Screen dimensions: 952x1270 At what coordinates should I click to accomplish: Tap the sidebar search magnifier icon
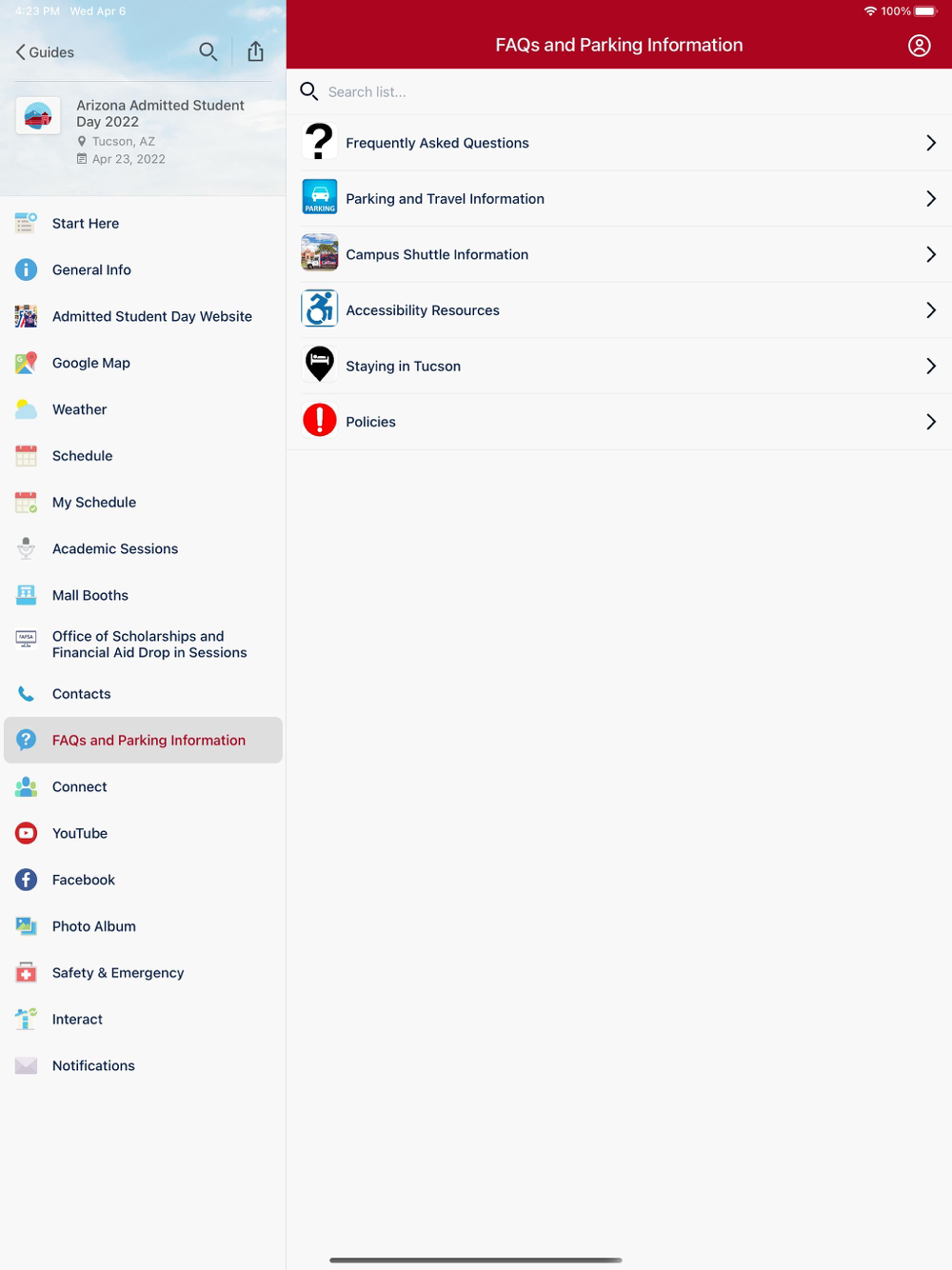click(208, 51)
